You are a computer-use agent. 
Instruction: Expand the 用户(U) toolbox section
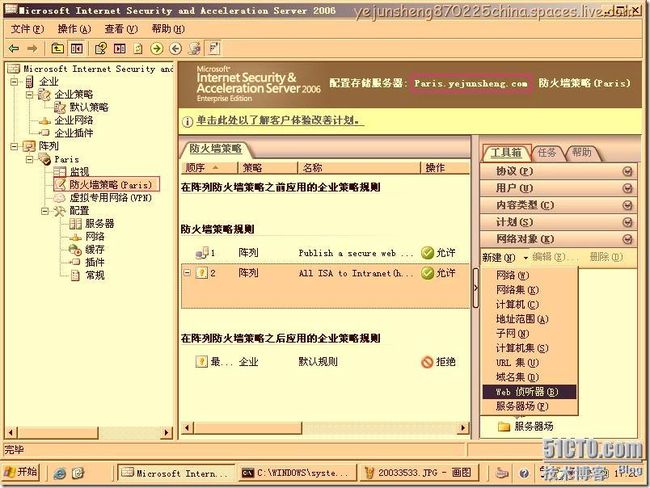coord(558,188)
